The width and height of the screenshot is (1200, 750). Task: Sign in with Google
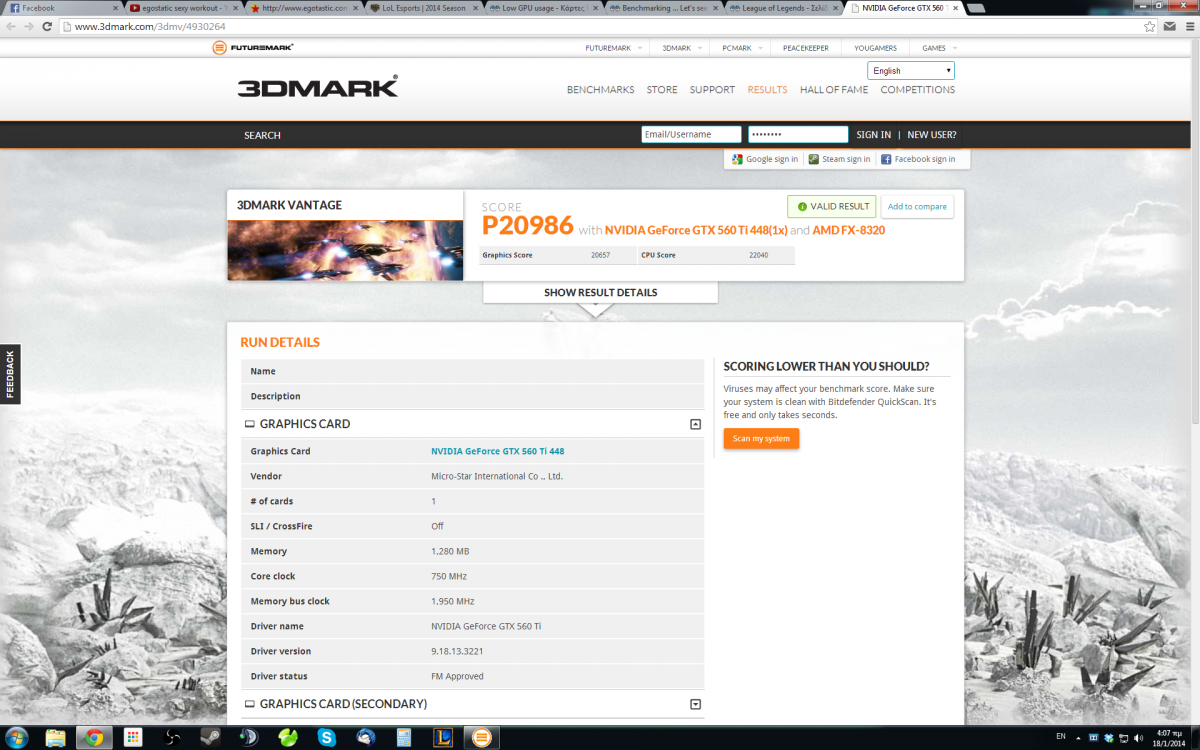pos(765,159)
